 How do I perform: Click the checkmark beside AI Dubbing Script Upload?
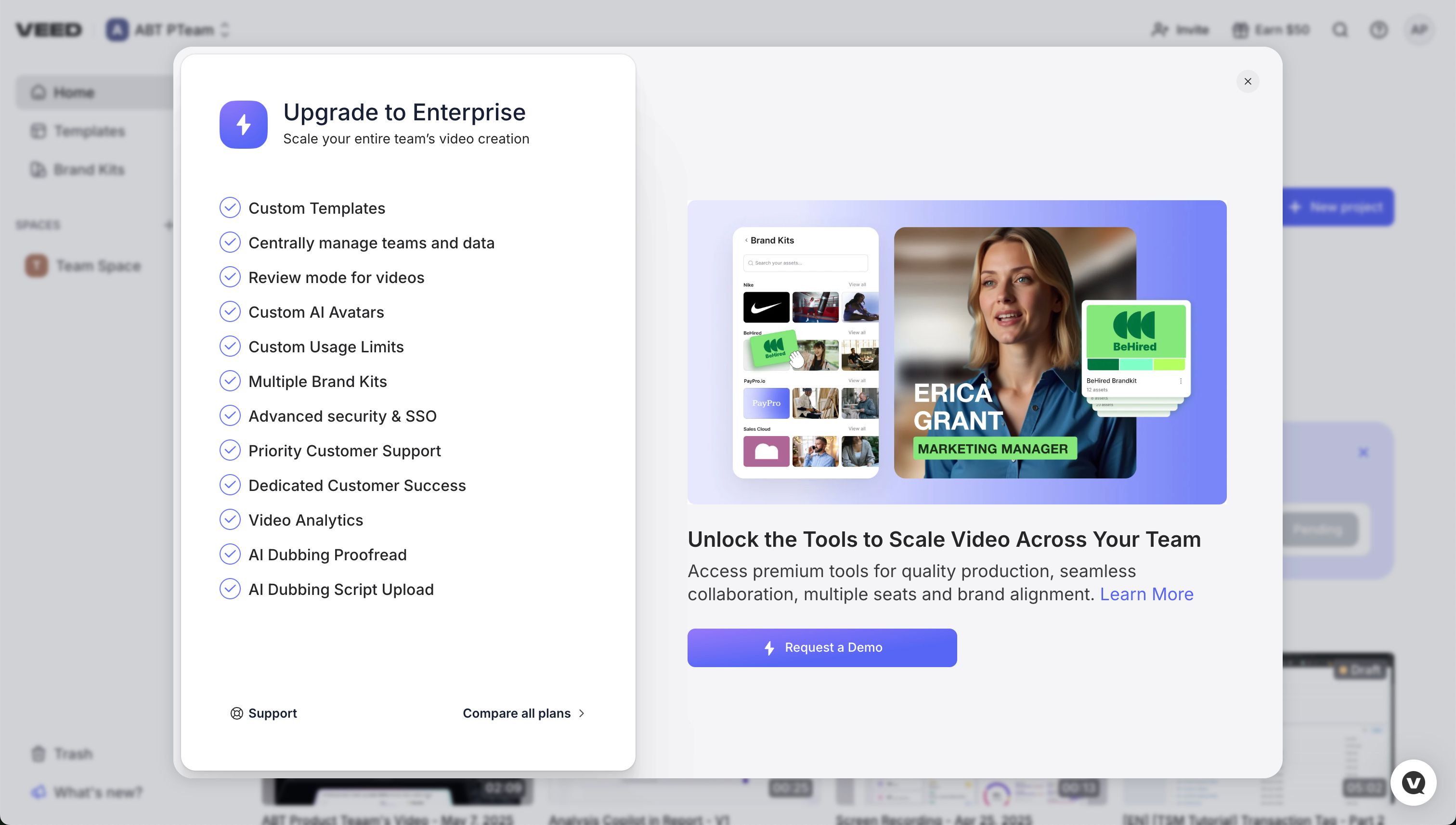coord(230,589)
